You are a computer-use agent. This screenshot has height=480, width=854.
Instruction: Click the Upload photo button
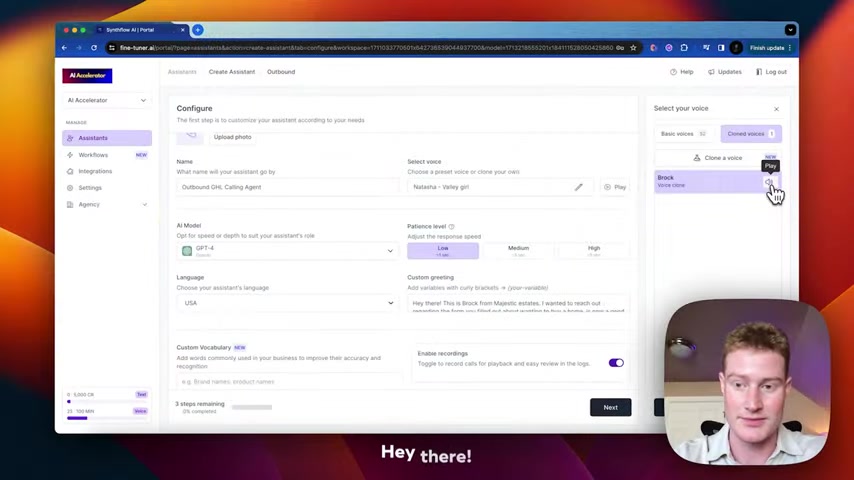tap(233, 137)
